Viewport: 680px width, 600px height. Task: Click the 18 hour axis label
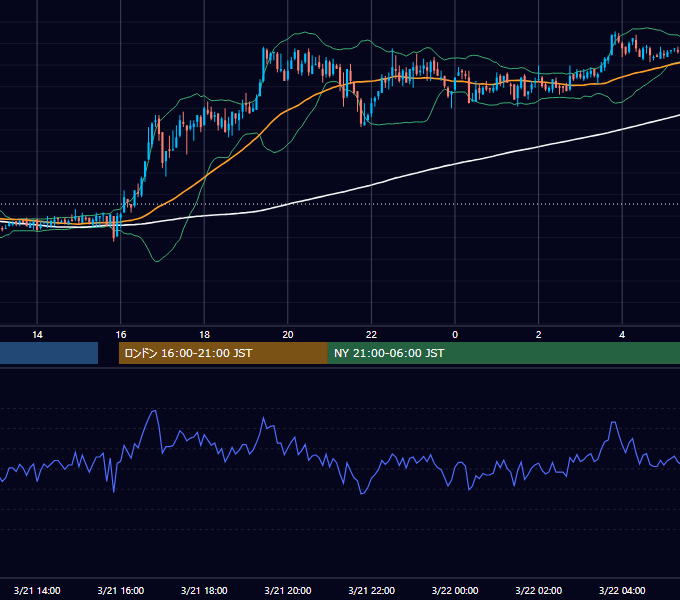click(x=204, y=335)
